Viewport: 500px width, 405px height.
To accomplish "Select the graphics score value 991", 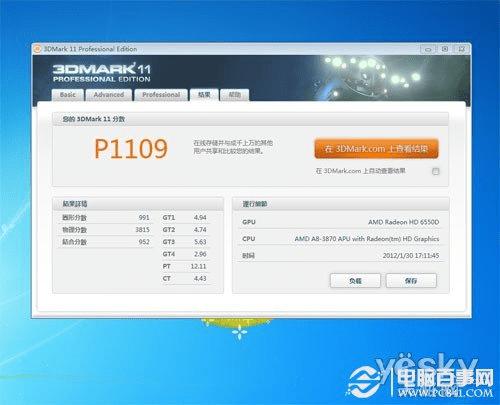I will [144, 217].
